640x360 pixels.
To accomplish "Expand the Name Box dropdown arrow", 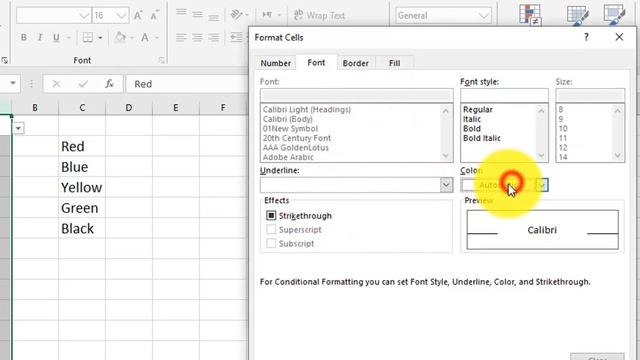I will click(13, 83).
